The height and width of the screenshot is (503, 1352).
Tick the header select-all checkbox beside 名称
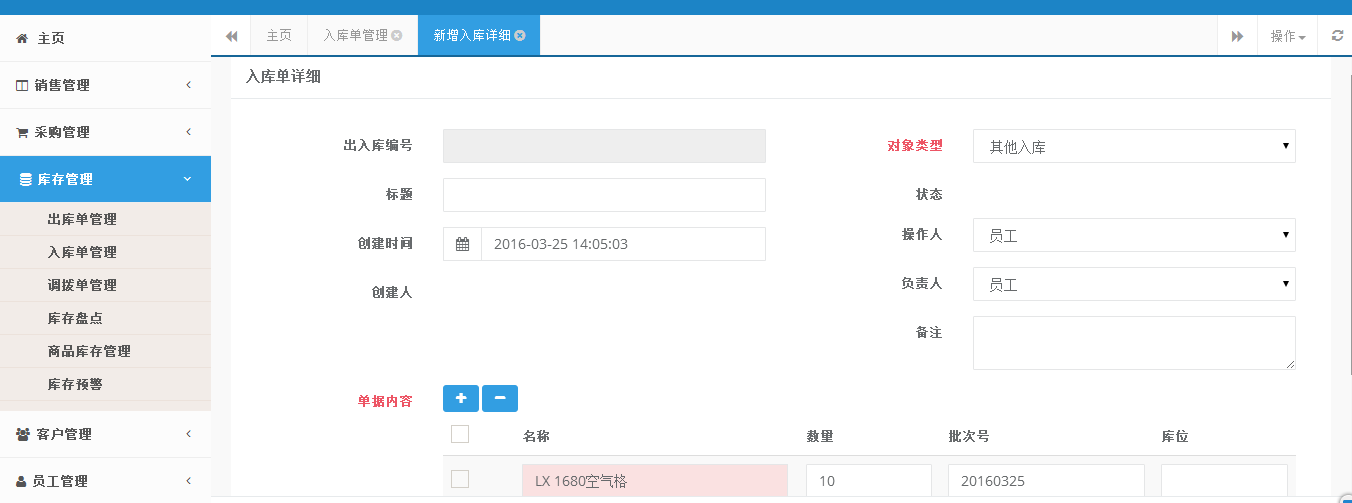460,434
